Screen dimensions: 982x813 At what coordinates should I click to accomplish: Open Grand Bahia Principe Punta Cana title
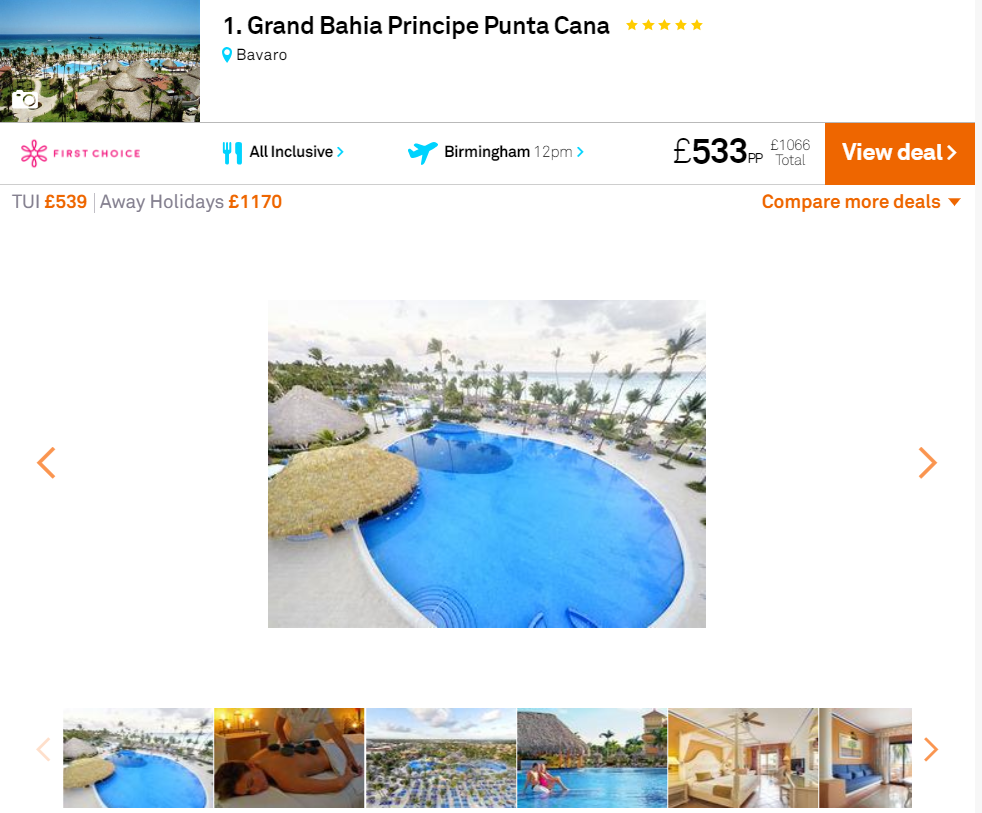416,26
